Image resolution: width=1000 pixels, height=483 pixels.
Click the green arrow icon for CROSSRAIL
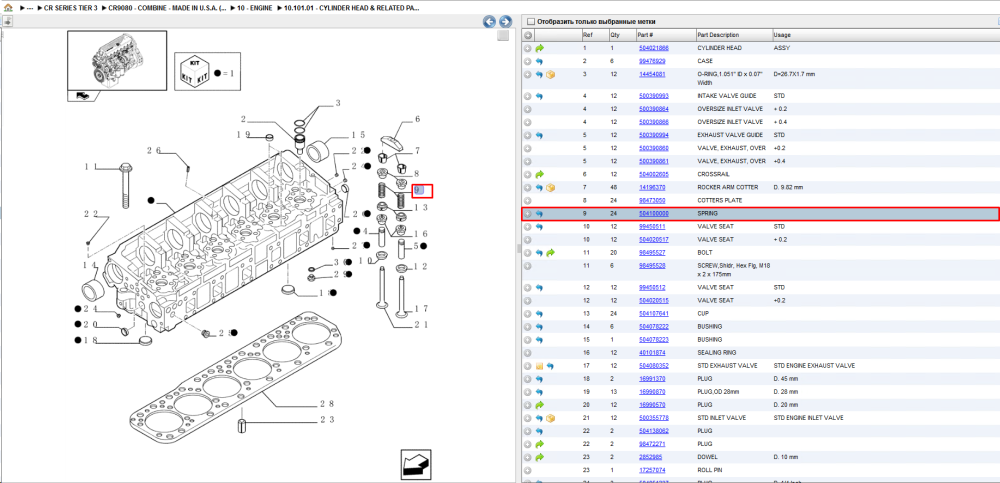(x=539, y=174)
